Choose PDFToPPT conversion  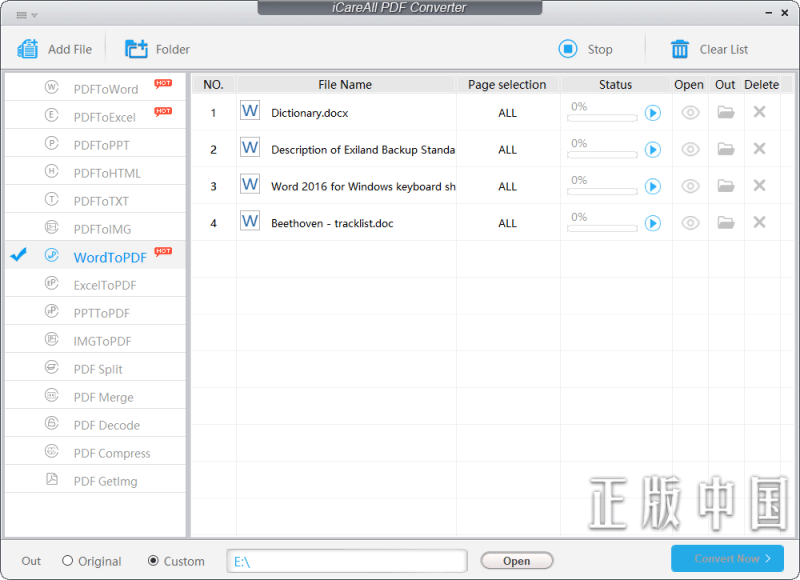tap(95, 143)
